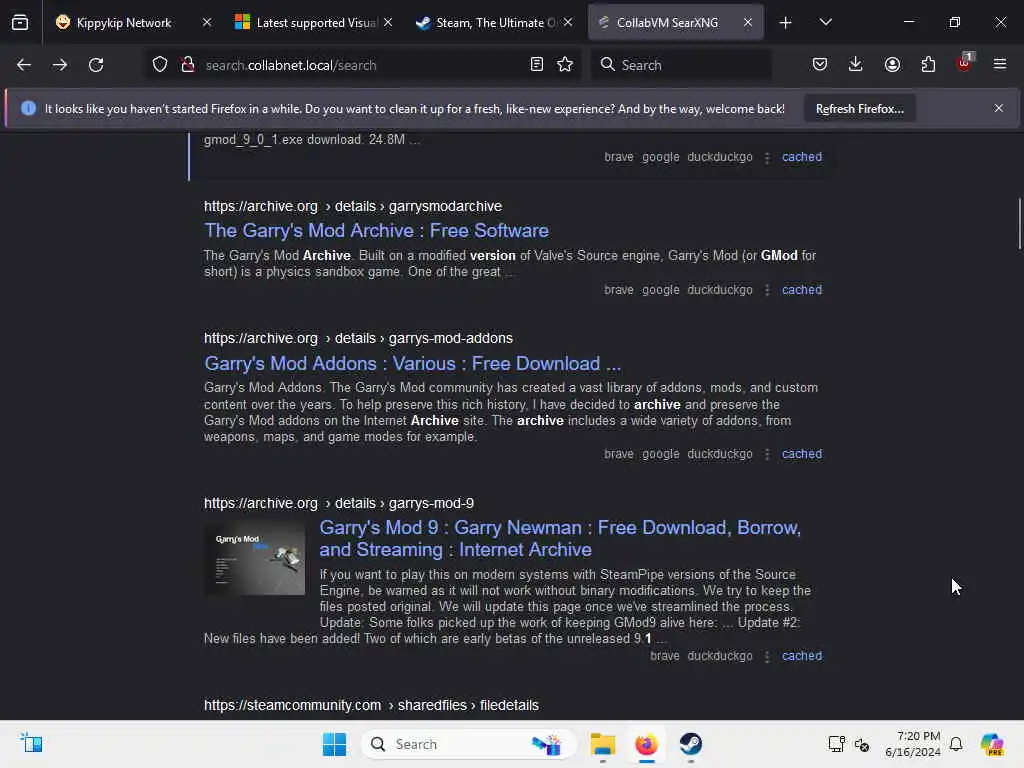Screen dimensions: 1024x768
Task: Select the CollabVM SearXNG tab
Action: [x=667, y=23]
